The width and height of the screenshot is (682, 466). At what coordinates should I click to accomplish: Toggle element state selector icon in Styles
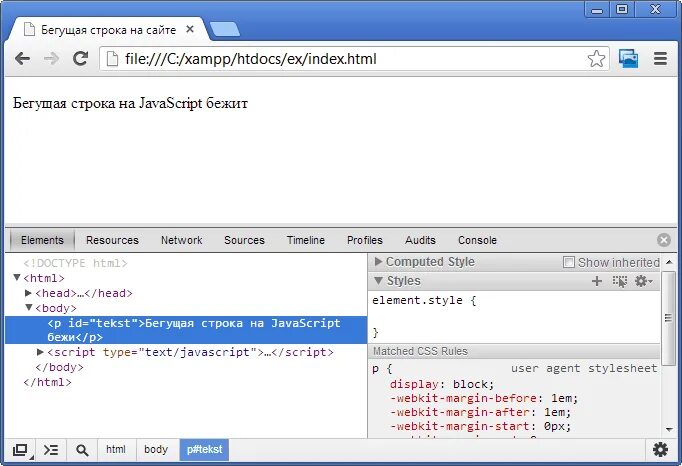click(x=619, y=281)
